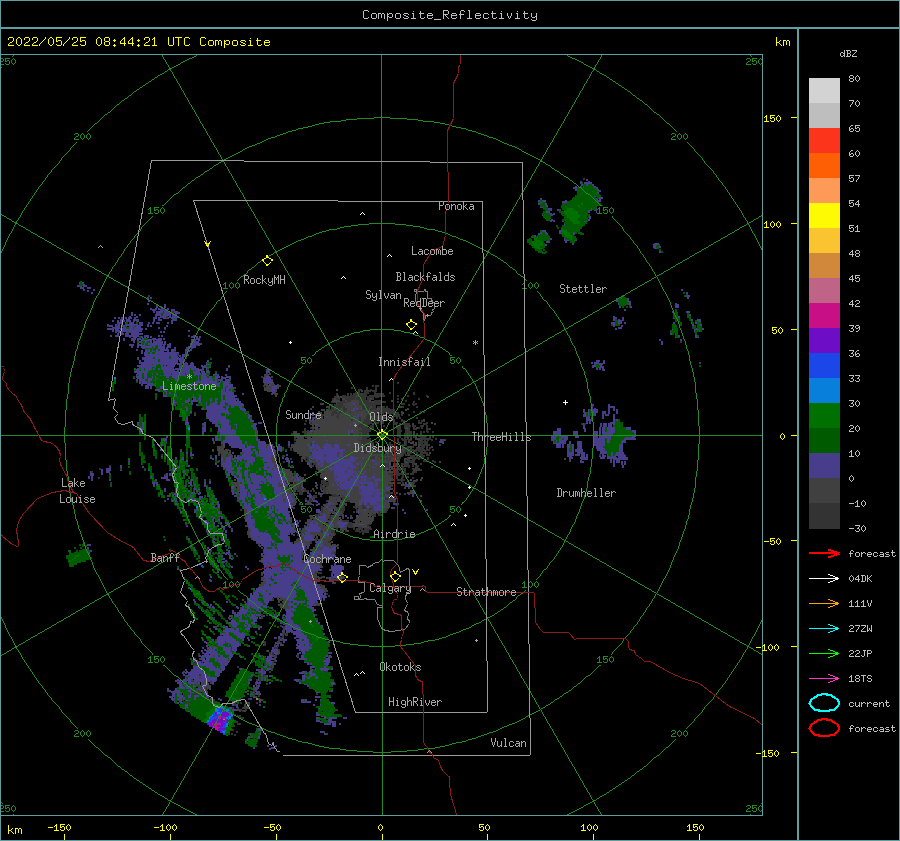The height and width of the screenshot is (841, 900).
Task: Click the Didsbury town label
Action: 377,448
